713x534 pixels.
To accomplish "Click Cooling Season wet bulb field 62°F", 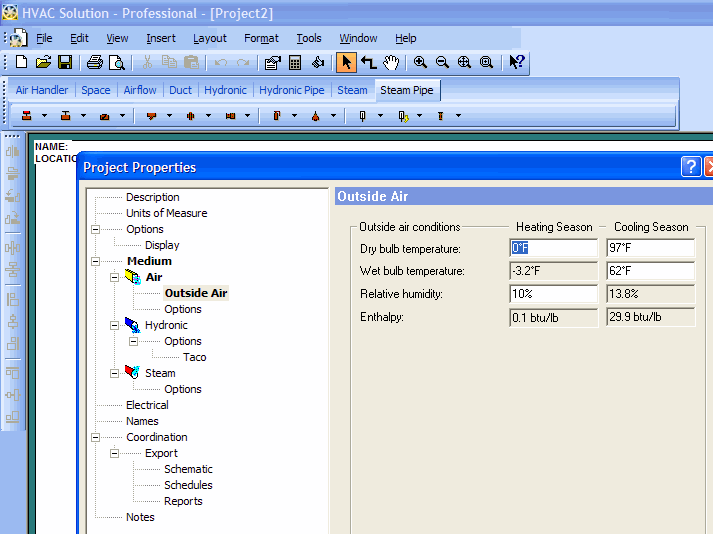I will [x=650, y=271].
